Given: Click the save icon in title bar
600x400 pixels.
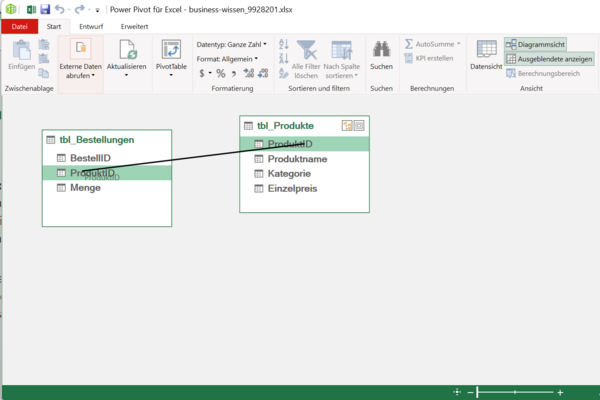Looking at the screenshot, I should click(x=45, y=9).
